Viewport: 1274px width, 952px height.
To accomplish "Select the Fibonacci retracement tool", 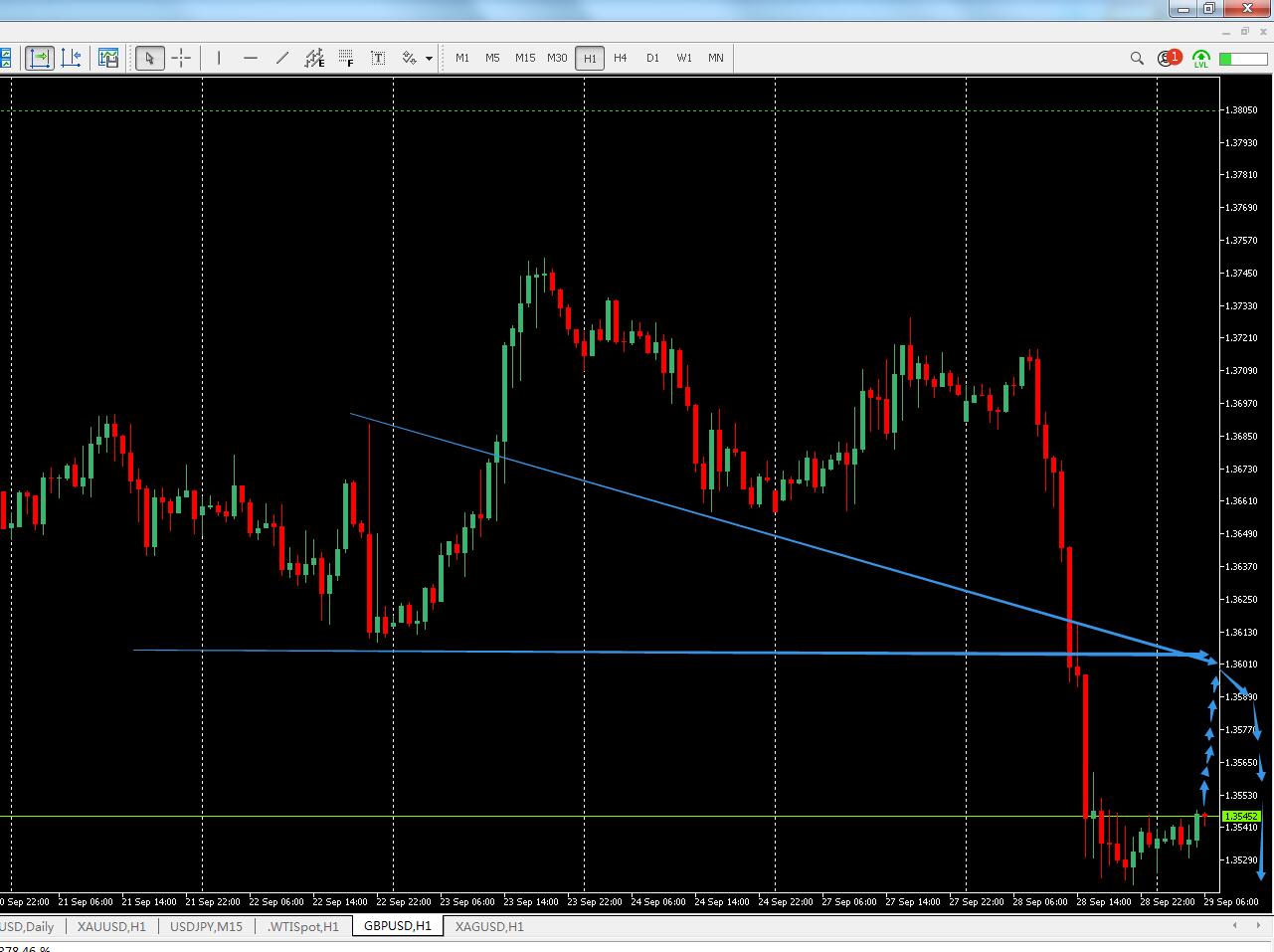I will click(x=346, y=58).
